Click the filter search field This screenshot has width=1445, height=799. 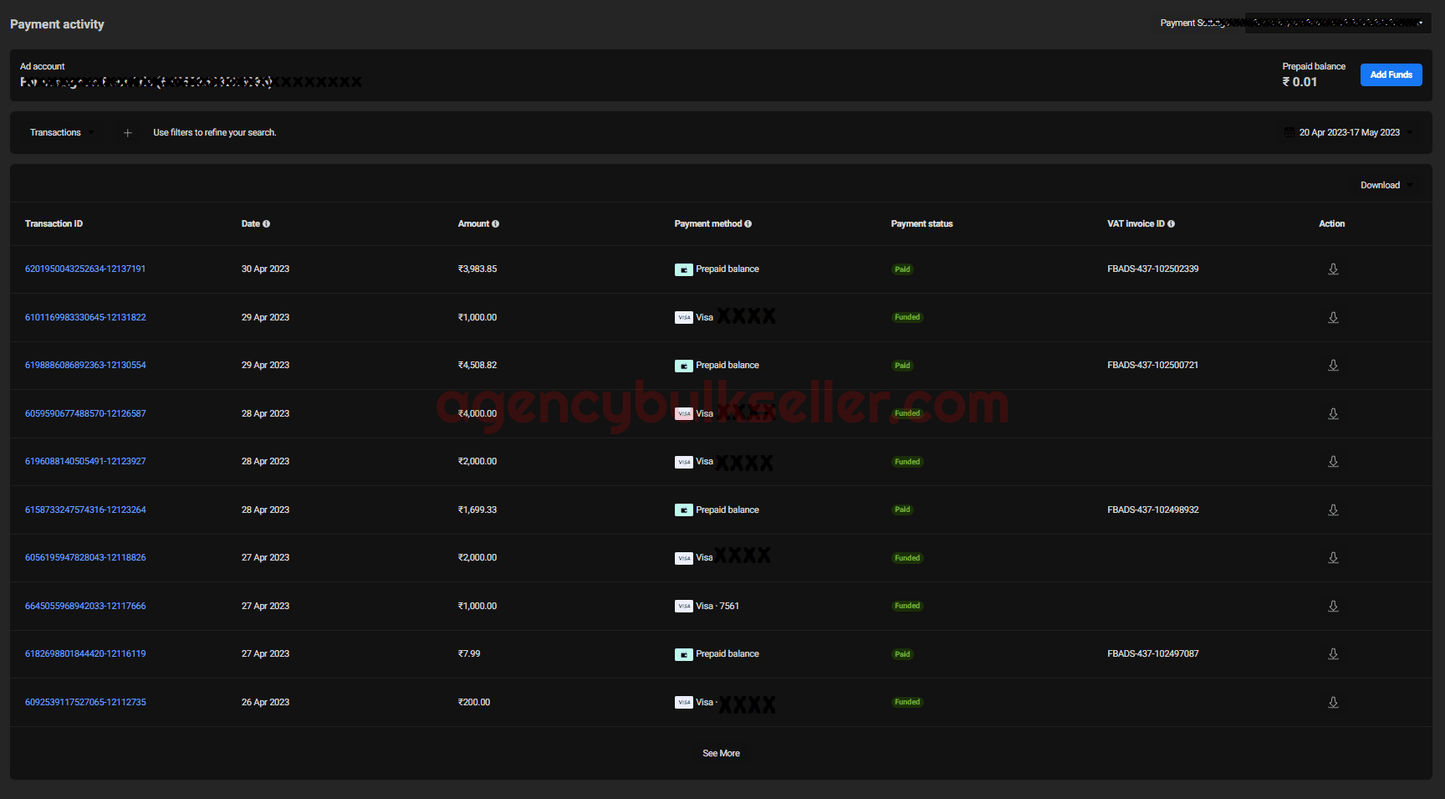tap(215, 133)
